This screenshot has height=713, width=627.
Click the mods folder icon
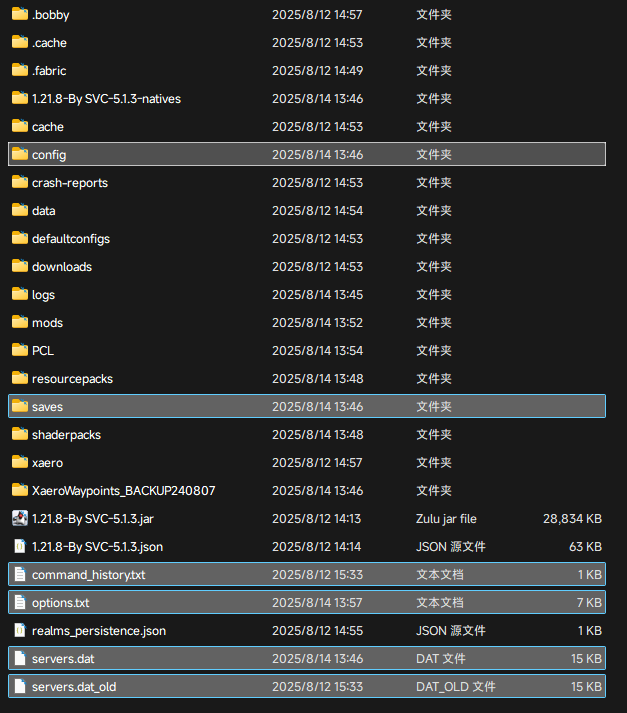coord(20,323)
